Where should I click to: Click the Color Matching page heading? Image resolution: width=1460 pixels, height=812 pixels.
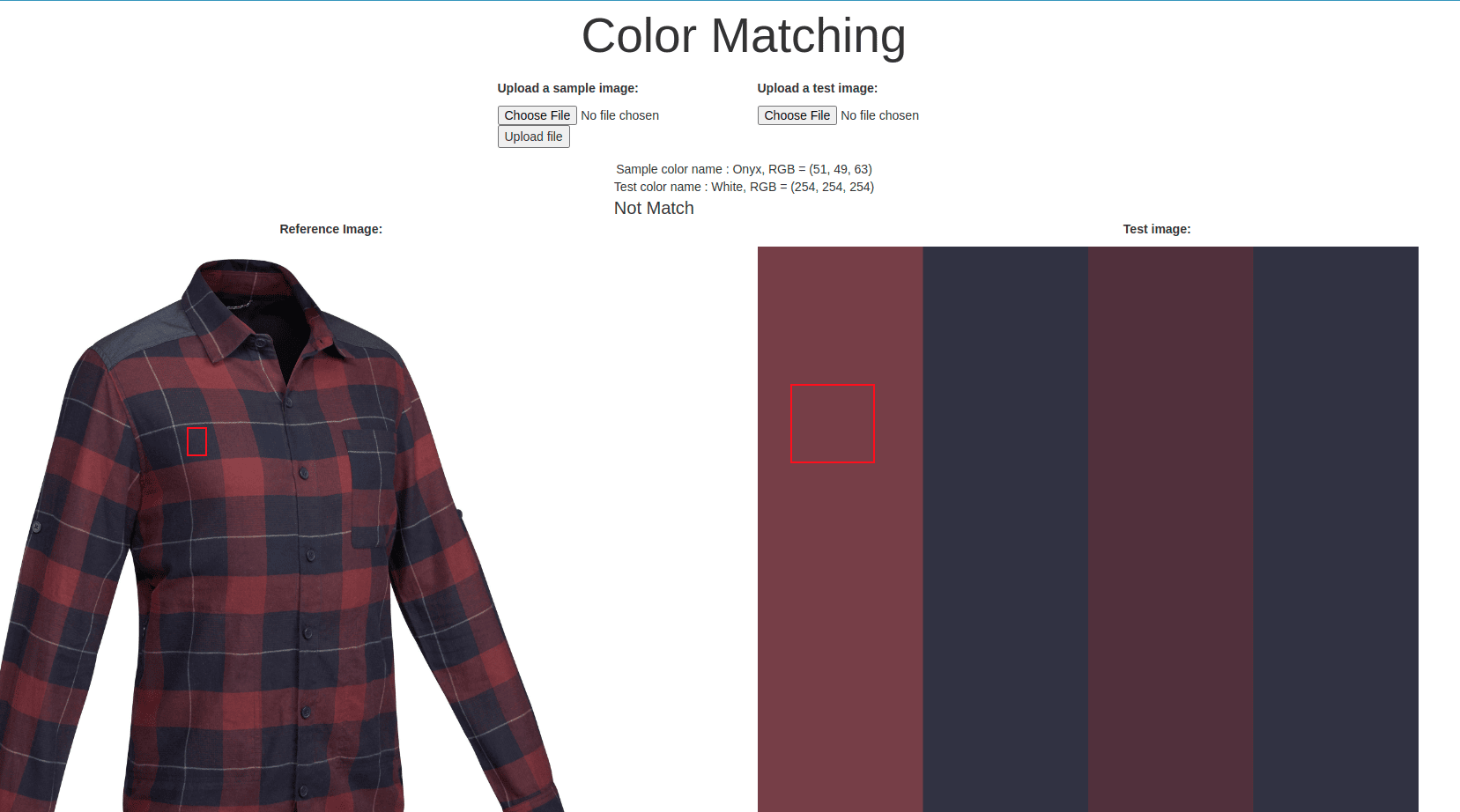744,36
